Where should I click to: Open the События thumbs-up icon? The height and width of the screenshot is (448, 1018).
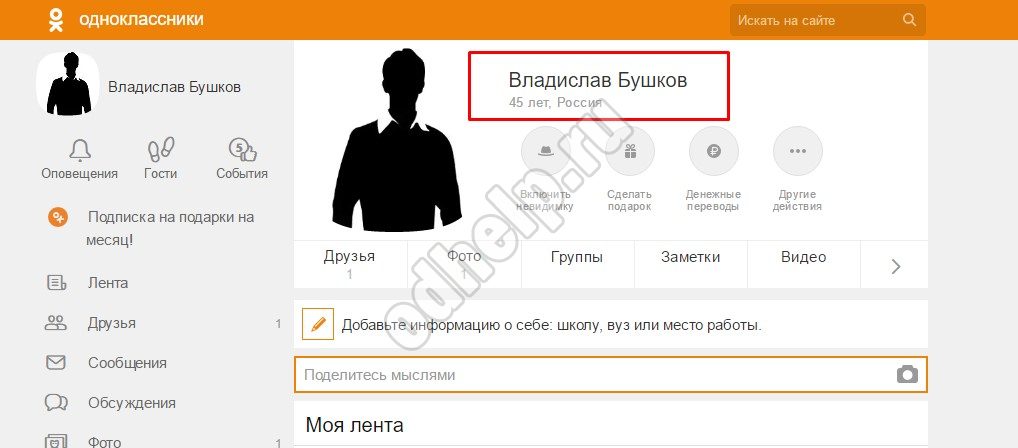pos(242,150)
